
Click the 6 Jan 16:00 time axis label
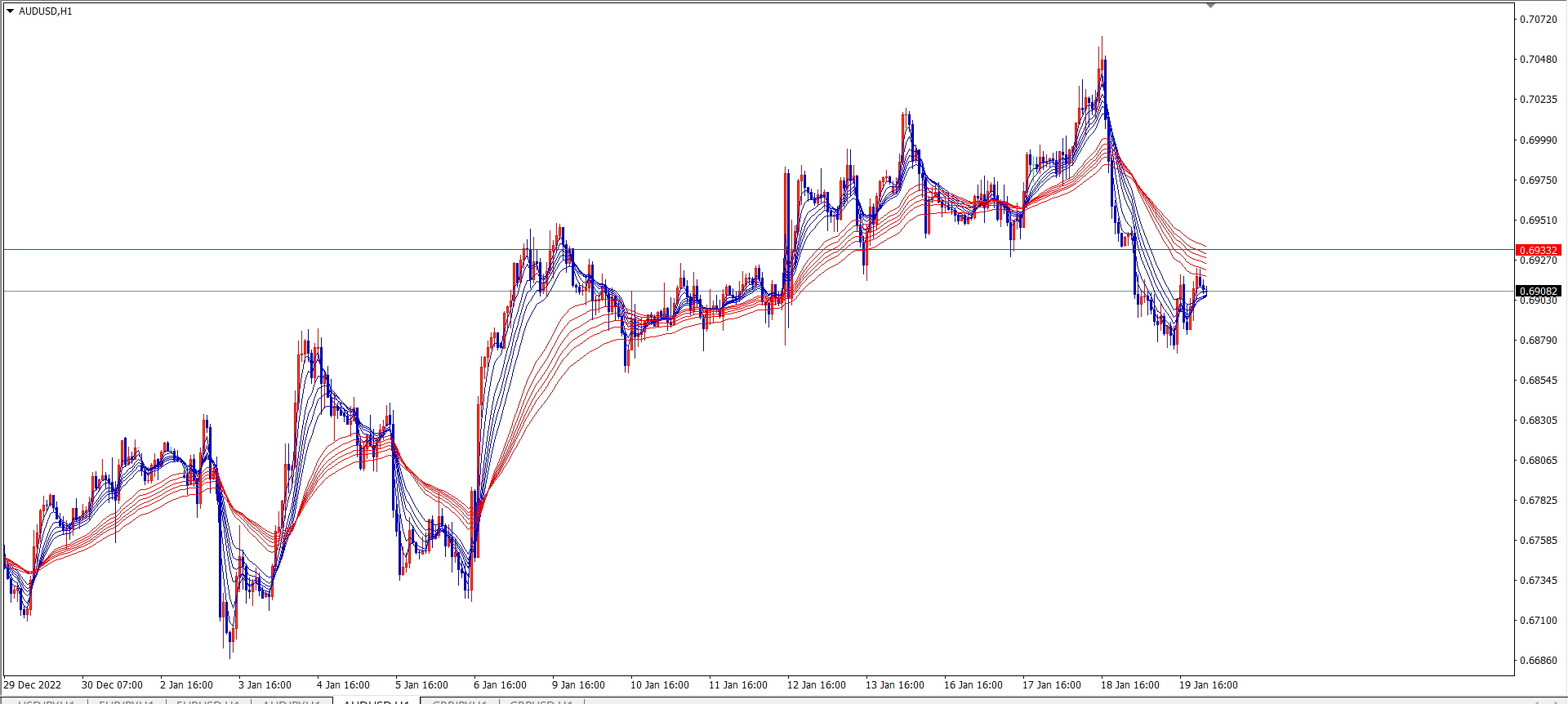coord(500,685)
